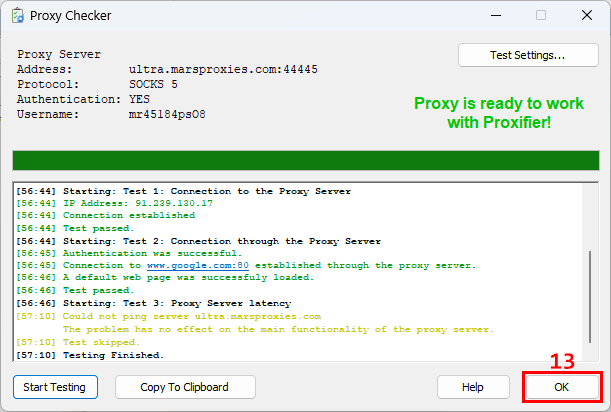Select the SOCKS 5 protocol value

[x=153, y=84]
